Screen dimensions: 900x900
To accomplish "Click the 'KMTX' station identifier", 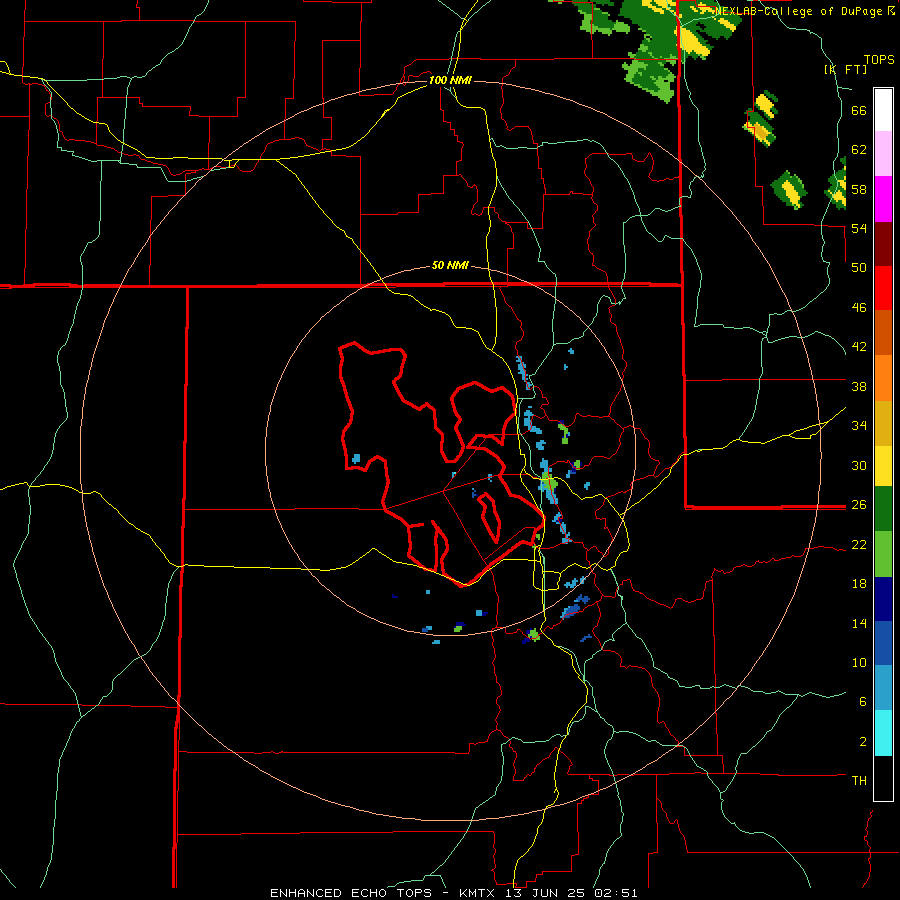I will 479,893.
